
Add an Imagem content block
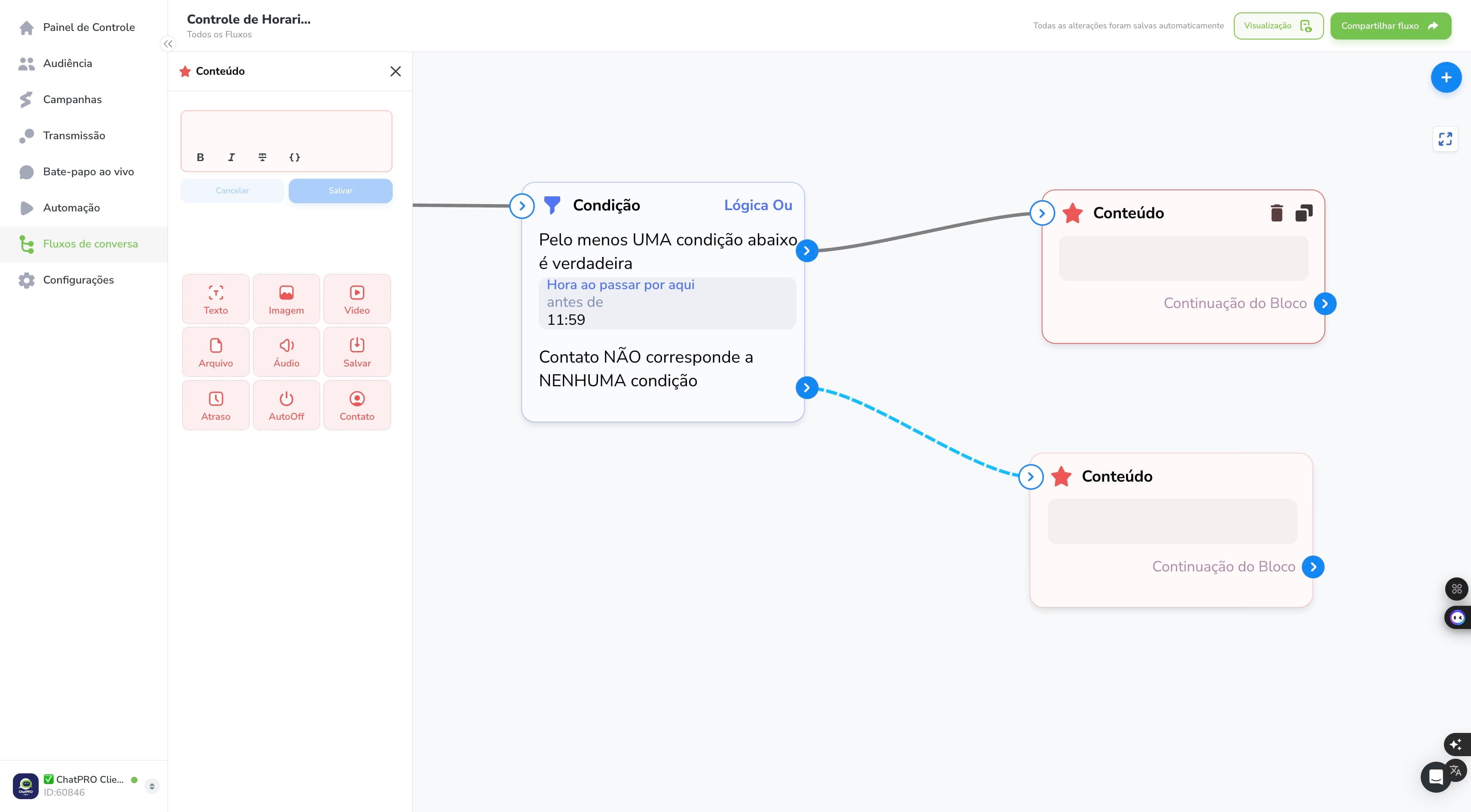(286, 299)
